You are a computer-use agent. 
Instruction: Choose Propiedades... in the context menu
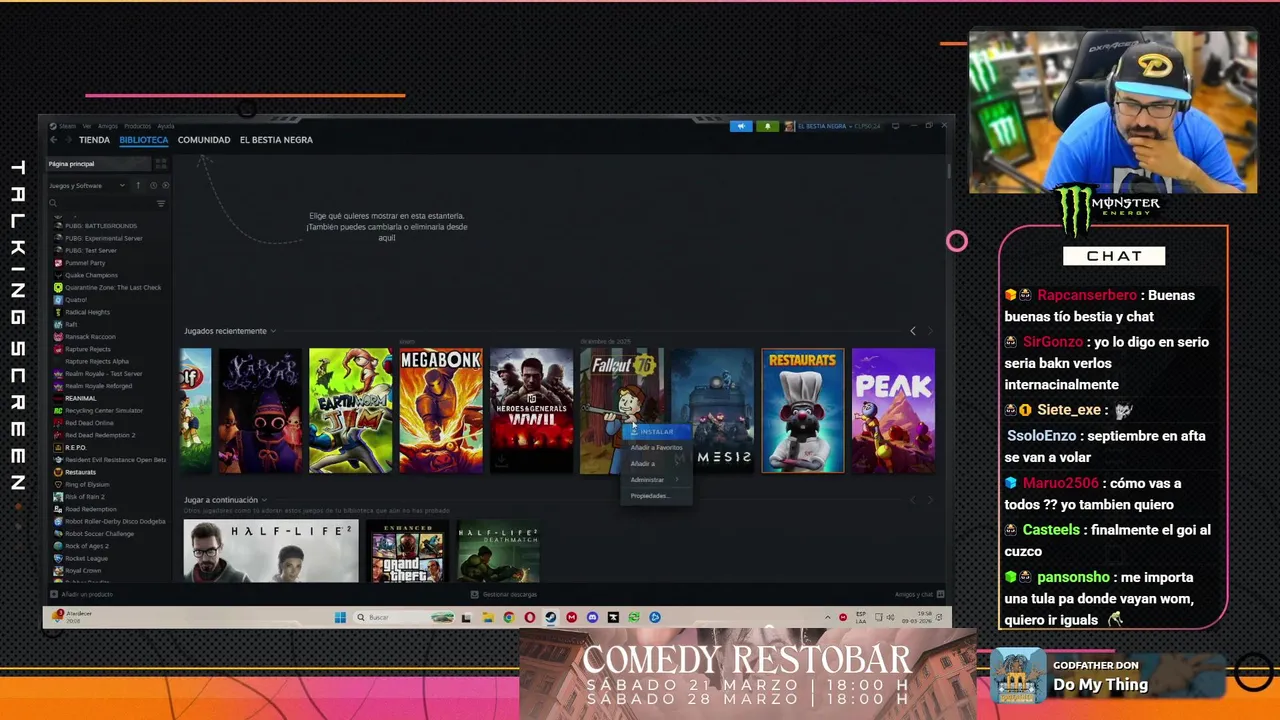(656, 496)
